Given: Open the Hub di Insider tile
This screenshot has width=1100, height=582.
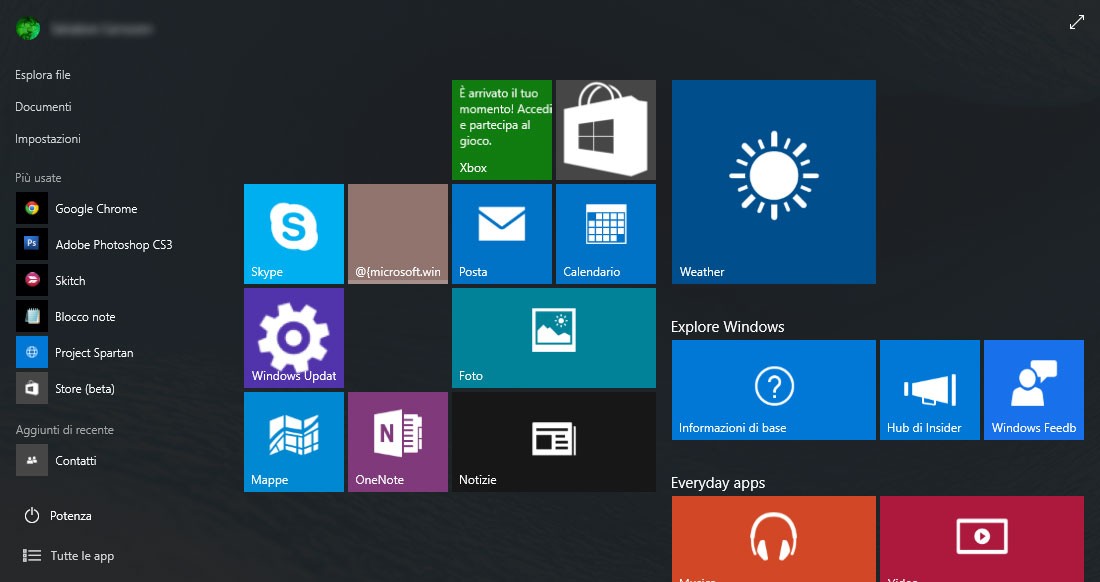Looking at the screenshot, I should coord(930,390).
